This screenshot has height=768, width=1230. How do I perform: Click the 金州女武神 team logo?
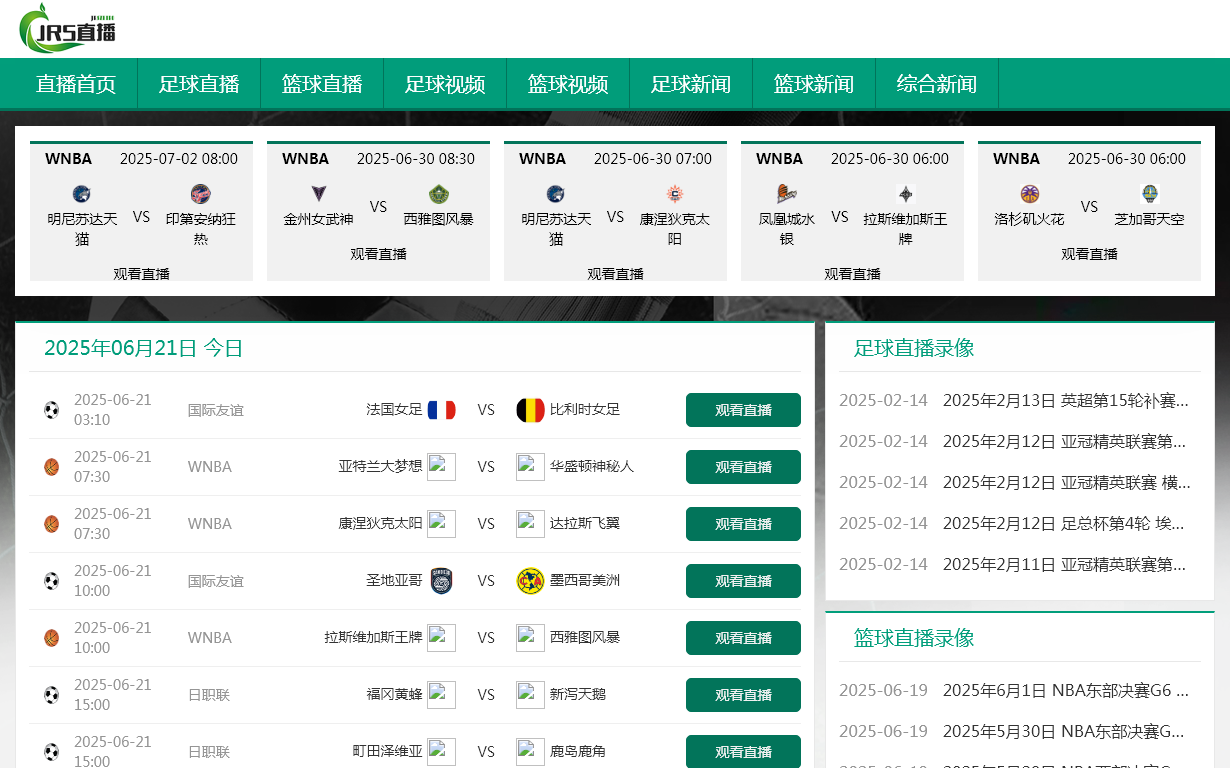[x=319, y=194]
